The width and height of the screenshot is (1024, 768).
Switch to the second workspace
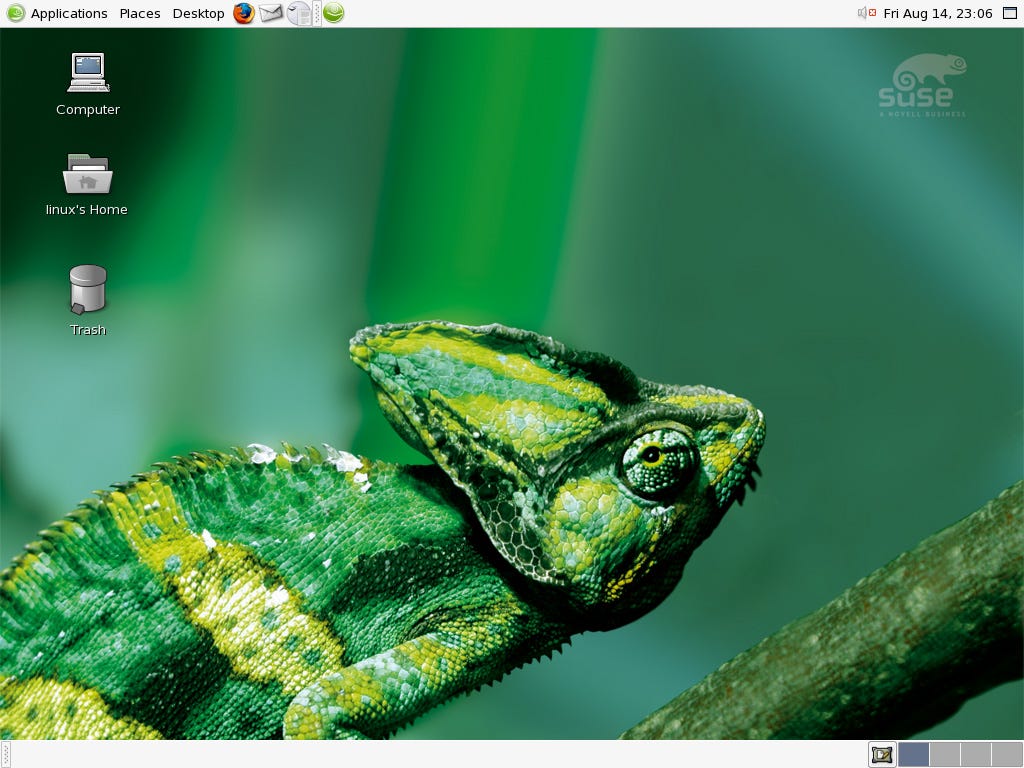pyautogui.click(x=944, y=755)
